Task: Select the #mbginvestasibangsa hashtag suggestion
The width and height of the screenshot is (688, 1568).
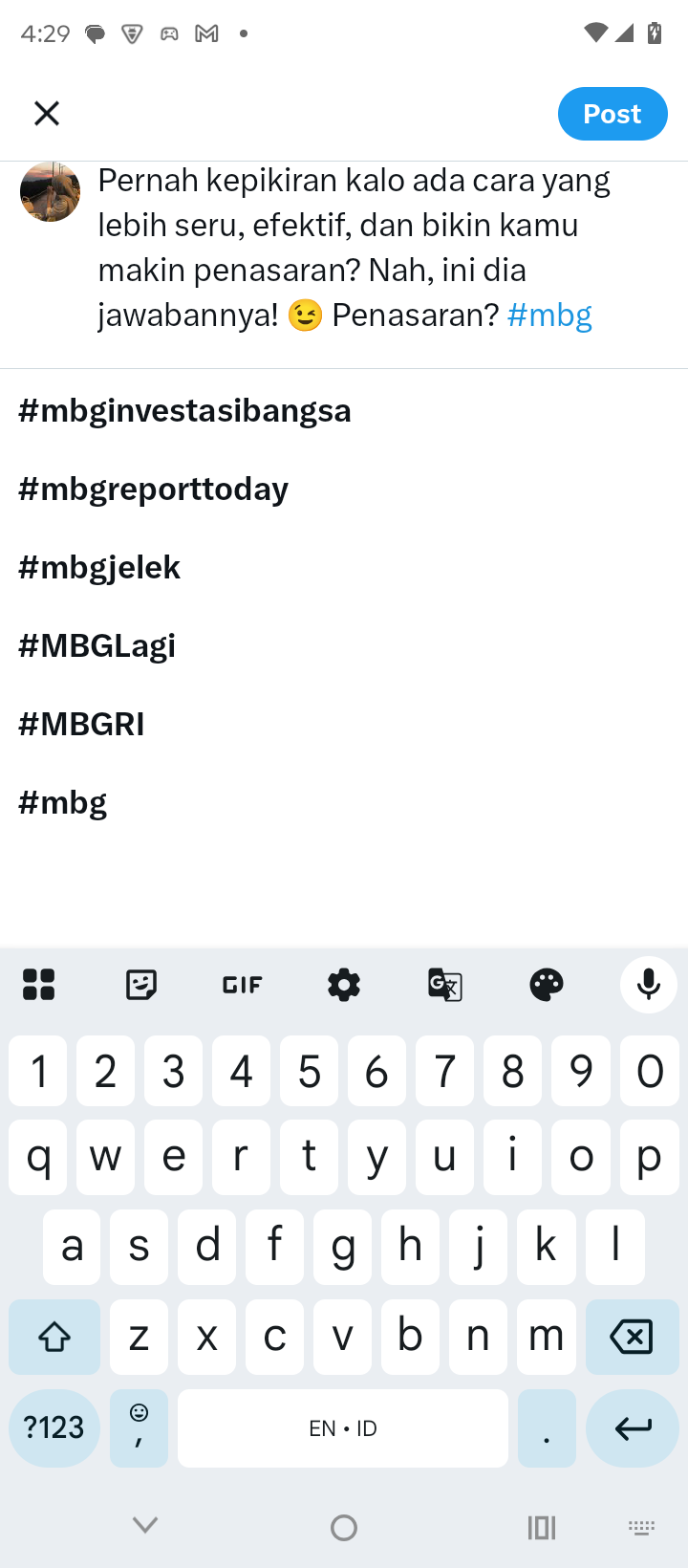Action: [x=184, y=411]
